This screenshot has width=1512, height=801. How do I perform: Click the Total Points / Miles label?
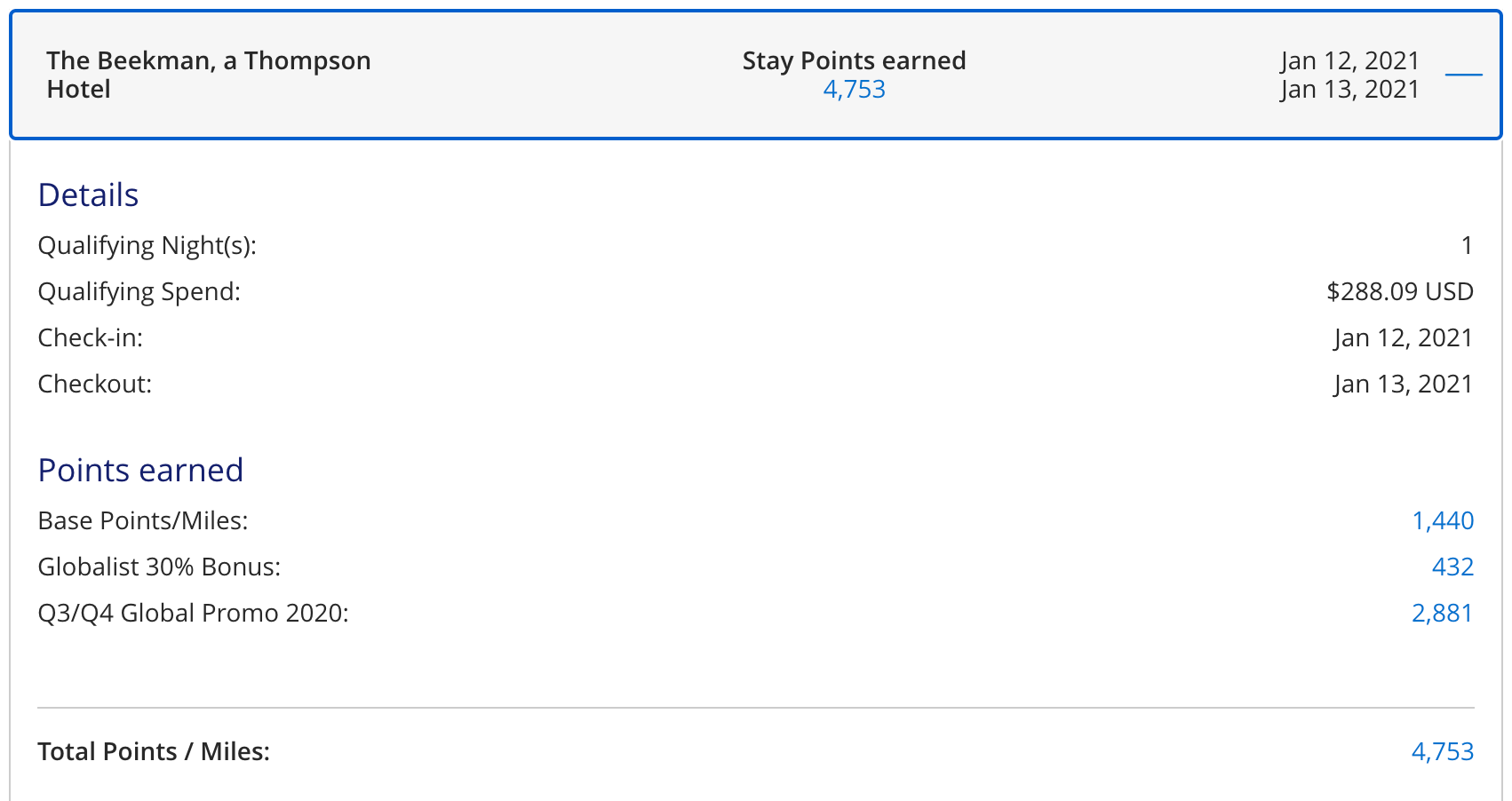pos(154,751)
